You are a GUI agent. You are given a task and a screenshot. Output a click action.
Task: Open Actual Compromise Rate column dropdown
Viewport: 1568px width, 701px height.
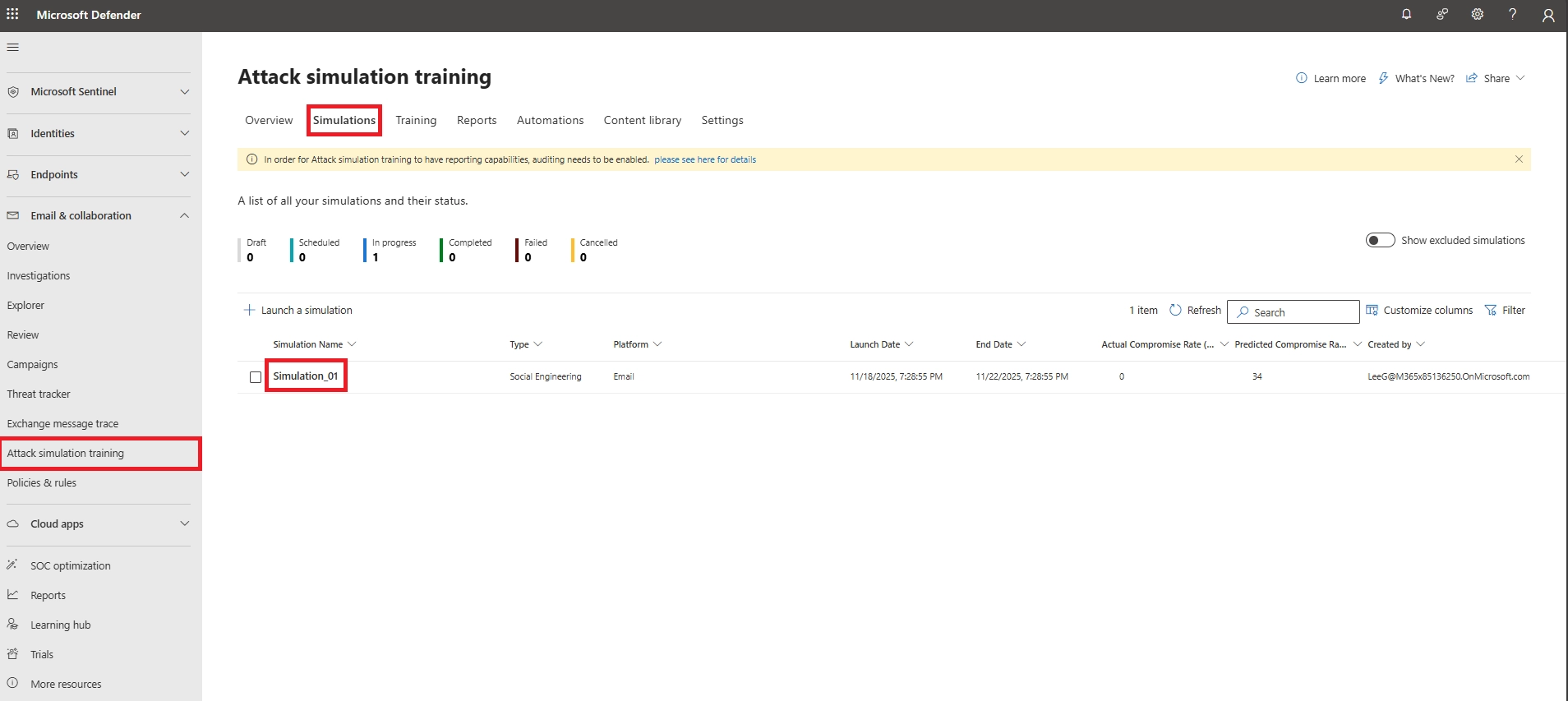tap(1224, 344)
